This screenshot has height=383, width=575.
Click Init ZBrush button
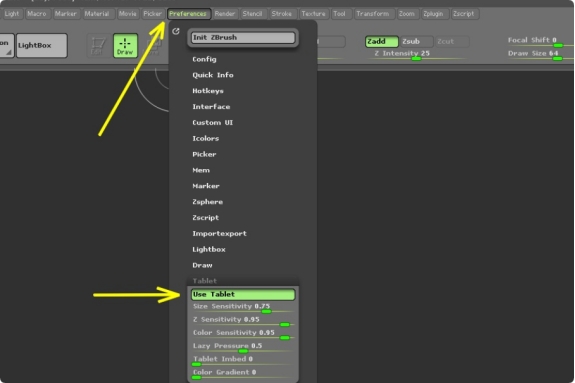point(243,37)
